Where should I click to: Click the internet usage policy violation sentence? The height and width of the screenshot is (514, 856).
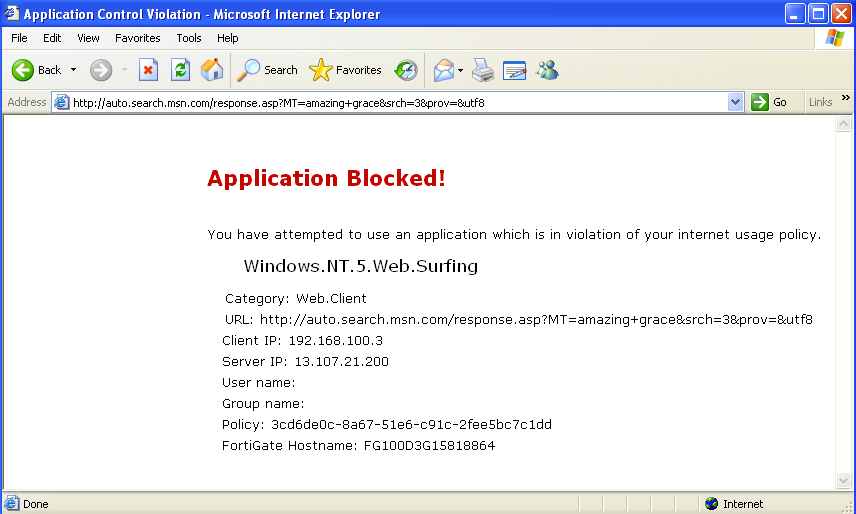pos(514,235)
